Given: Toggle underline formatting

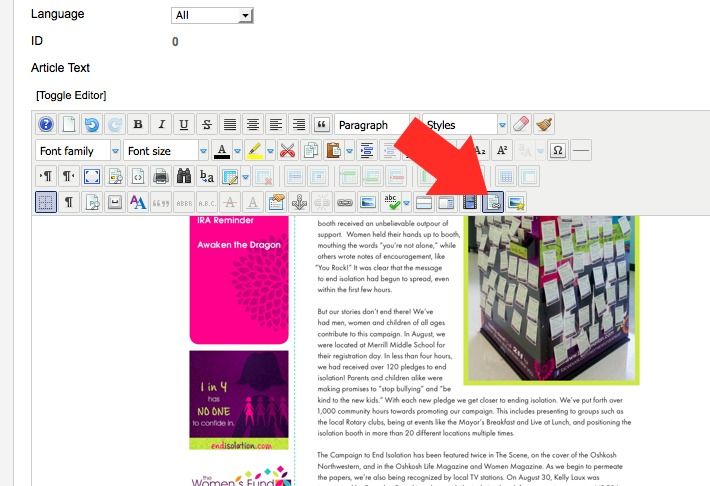Looking at the screenshot, I should coord(184,125).
